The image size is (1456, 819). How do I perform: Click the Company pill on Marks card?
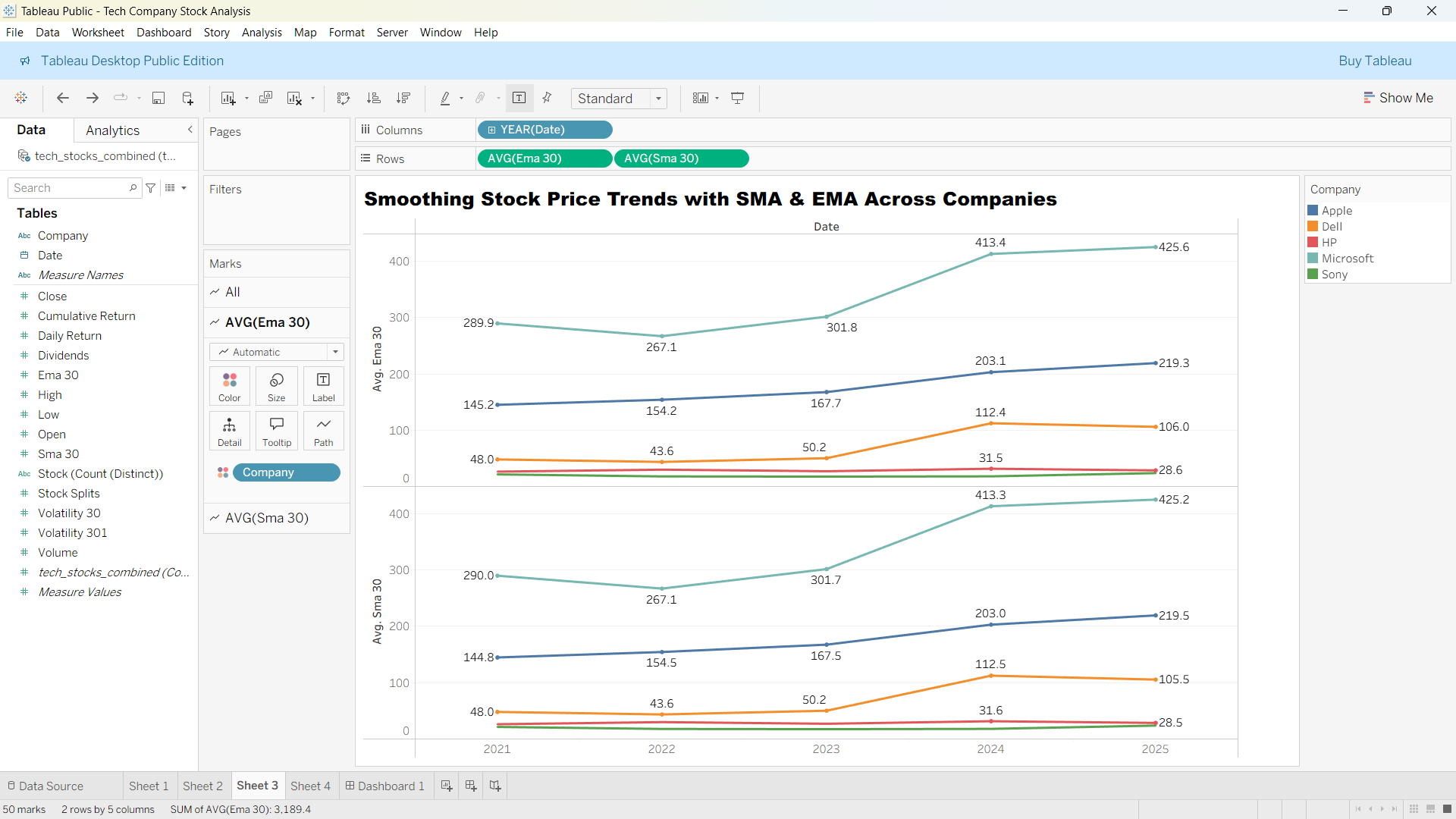pos(286,472)
